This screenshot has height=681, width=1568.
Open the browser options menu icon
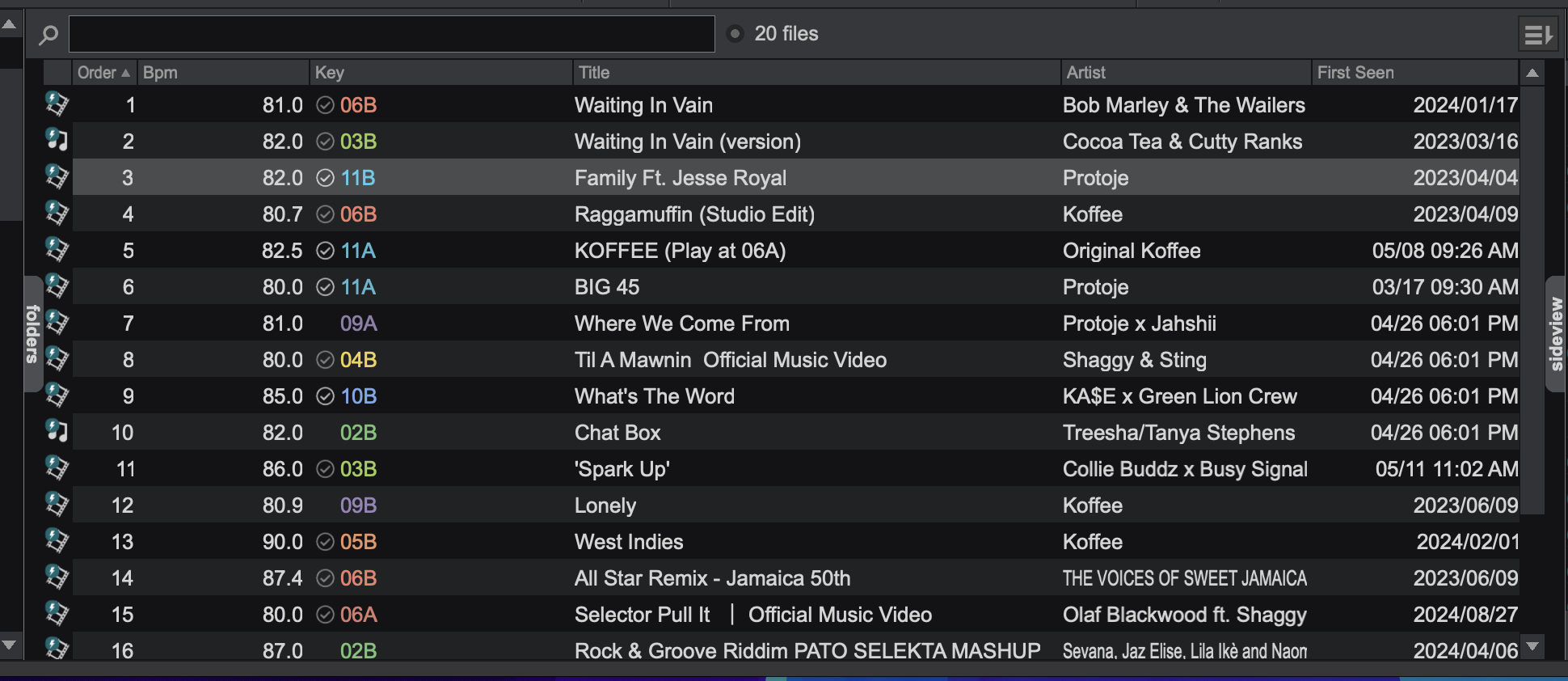coord(1538,35)
